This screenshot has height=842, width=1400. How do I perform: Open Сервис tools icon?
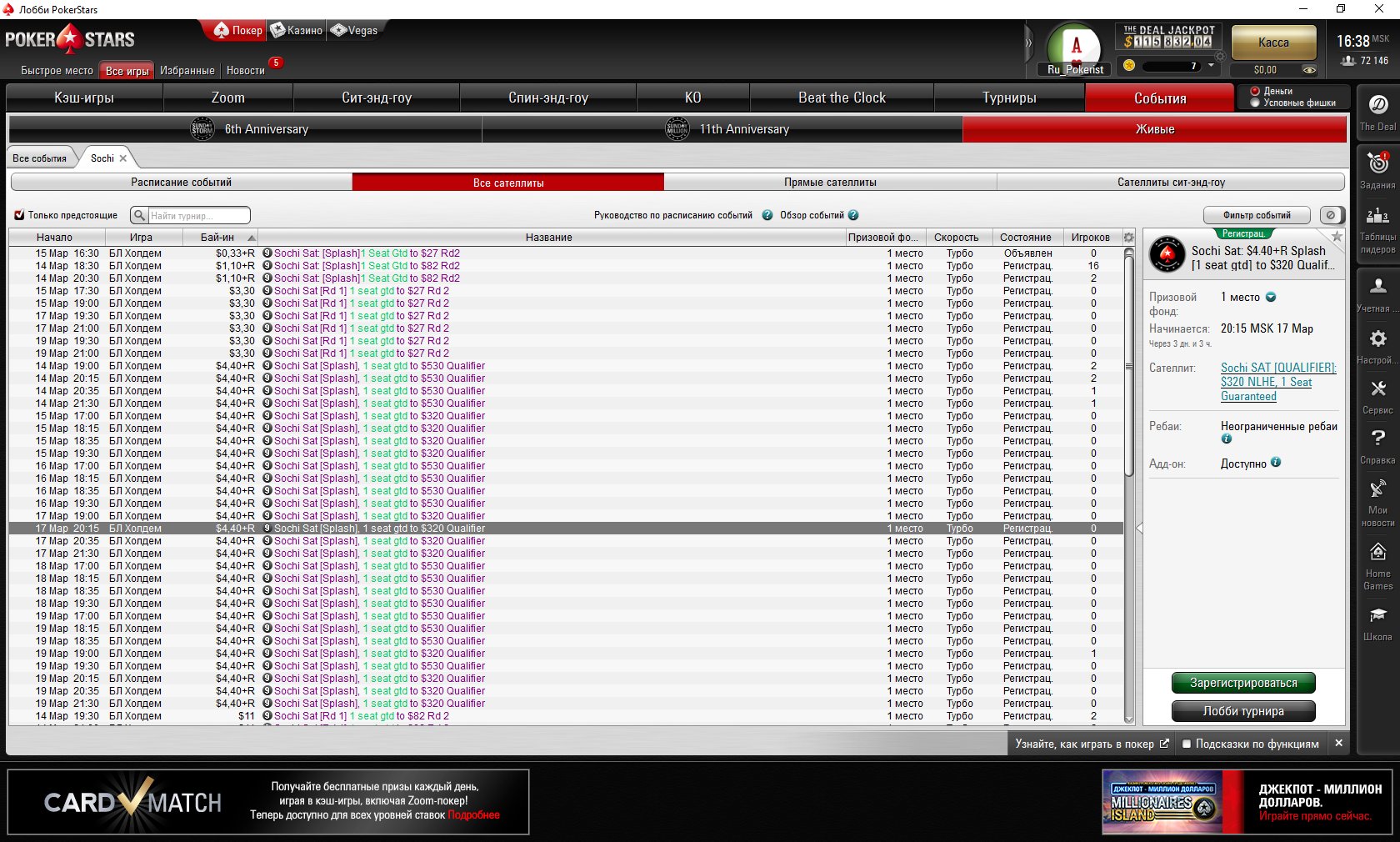(x=1377, y=396)
